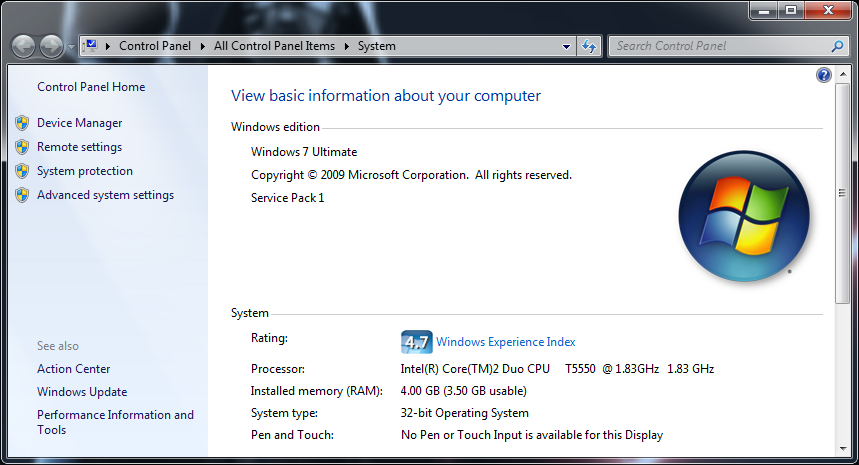The image size is (859, 465).
Task: Minimize the System window
Action: pos(764,10)
